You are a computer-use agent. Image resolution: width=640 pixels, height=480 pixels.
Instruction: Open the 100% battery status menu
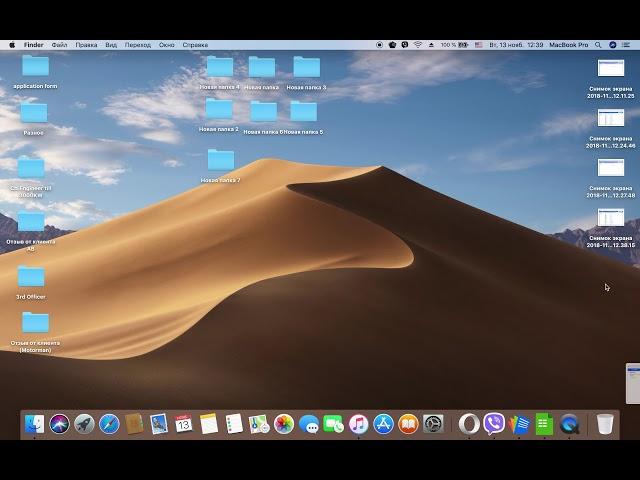tap(454, 45)
